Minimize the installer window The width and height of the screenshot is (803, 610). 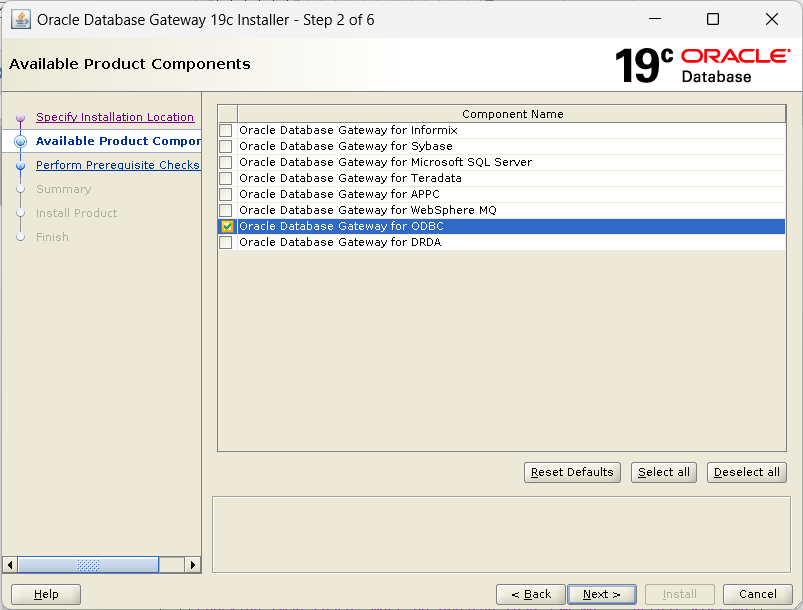[x=655, y=19]
